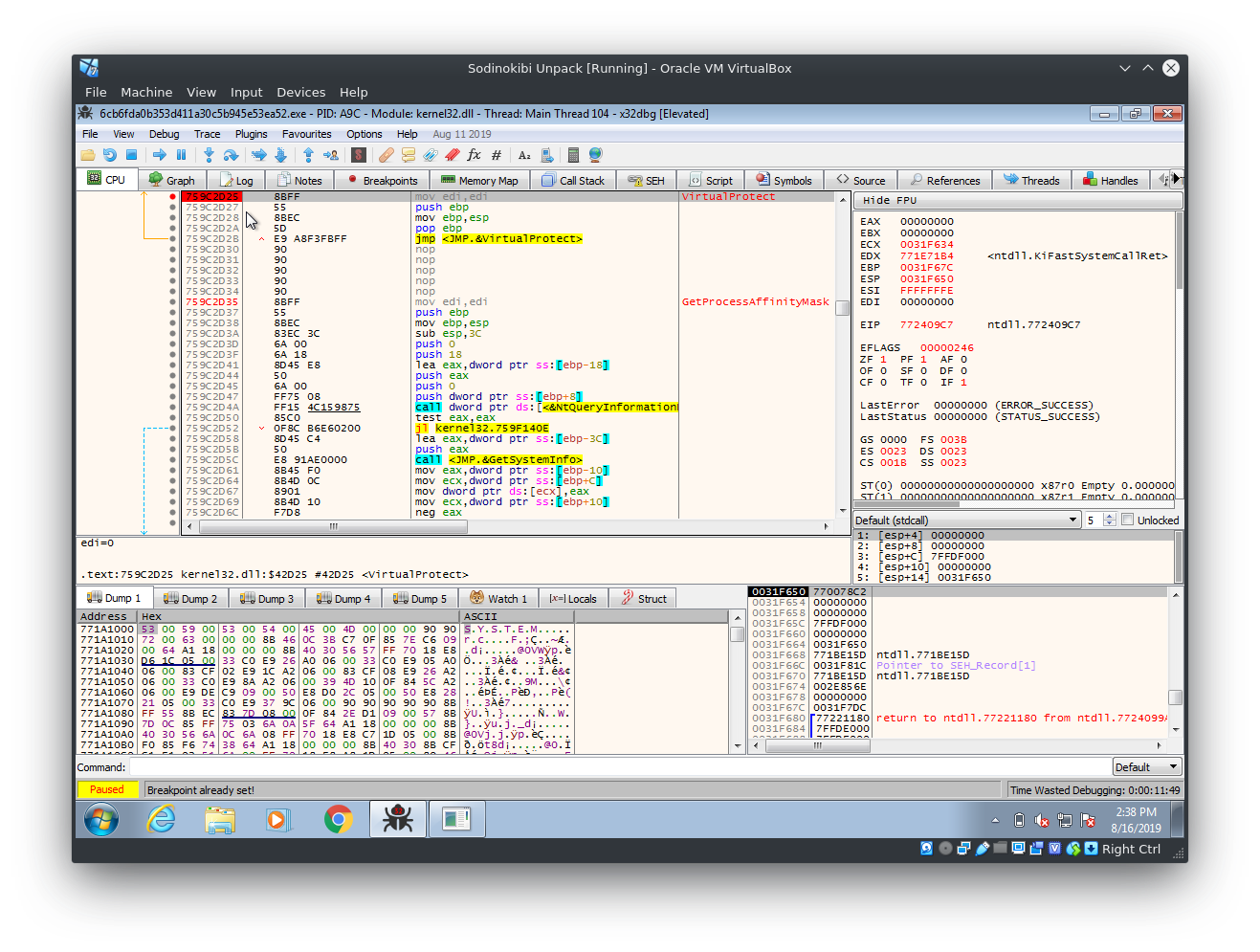The height and width of the screenshot is (952, 1260).
Task: Click the Step Over toolbar icon
Action: [231, 155]
